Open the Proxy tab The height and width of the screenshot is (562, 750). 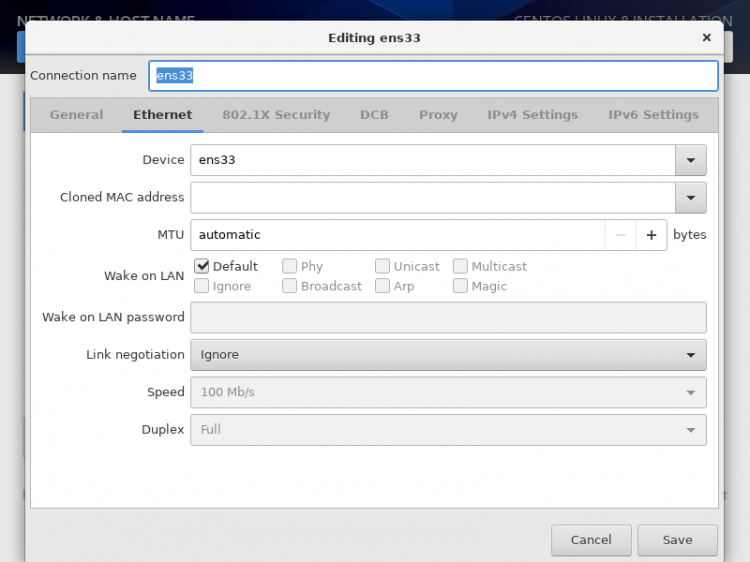438,115
